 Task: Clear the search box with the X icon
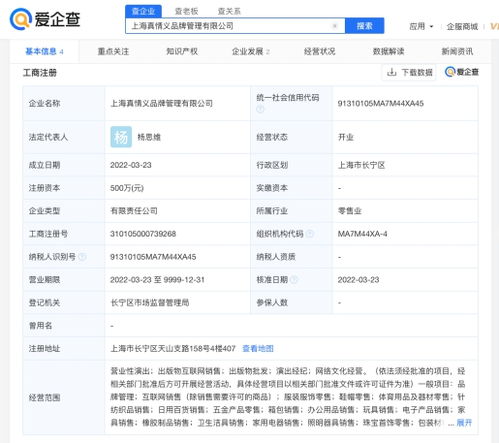coord(335,26)
